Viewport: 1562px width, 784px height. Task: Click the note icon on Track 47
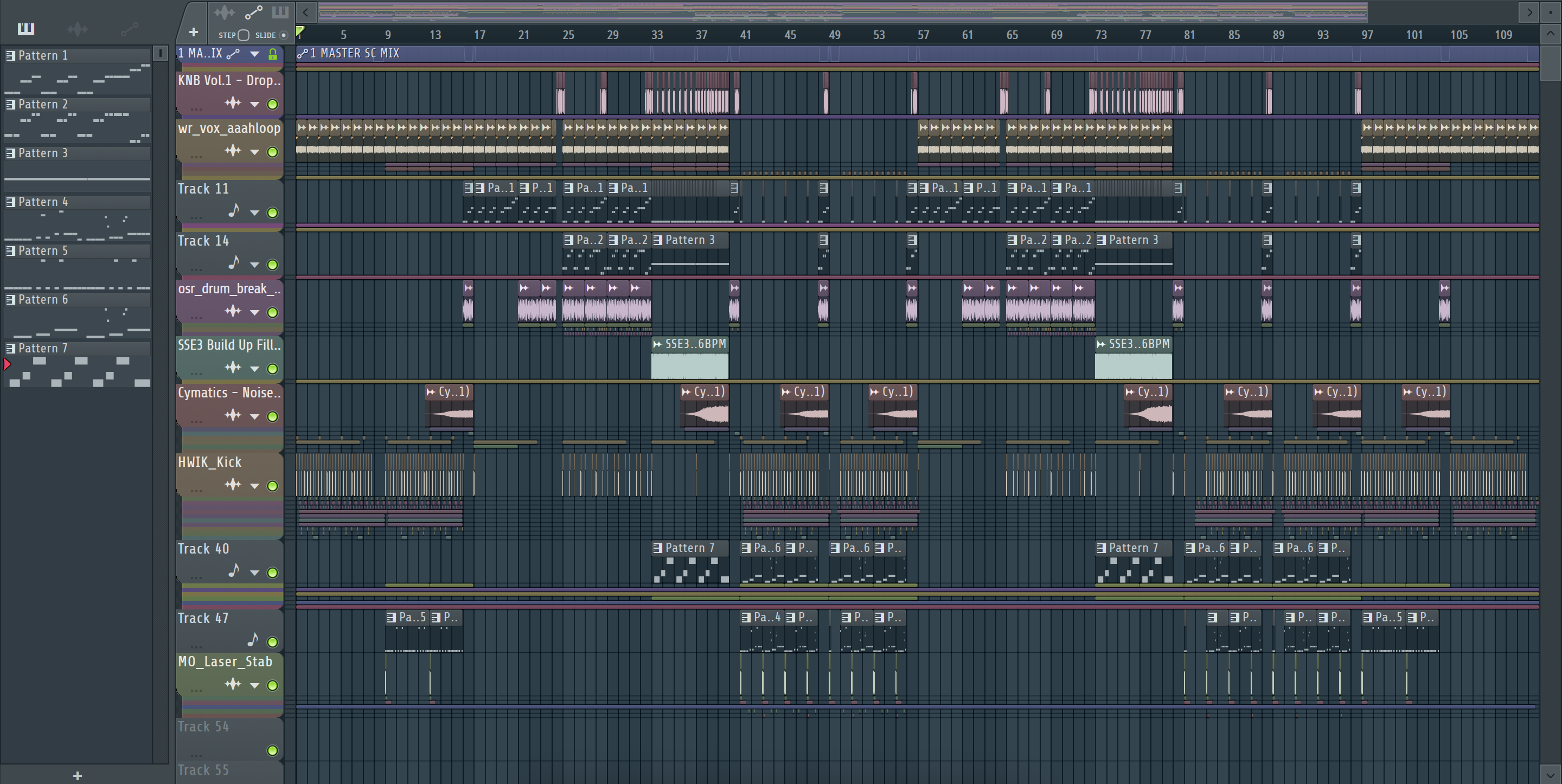(253, 640)
